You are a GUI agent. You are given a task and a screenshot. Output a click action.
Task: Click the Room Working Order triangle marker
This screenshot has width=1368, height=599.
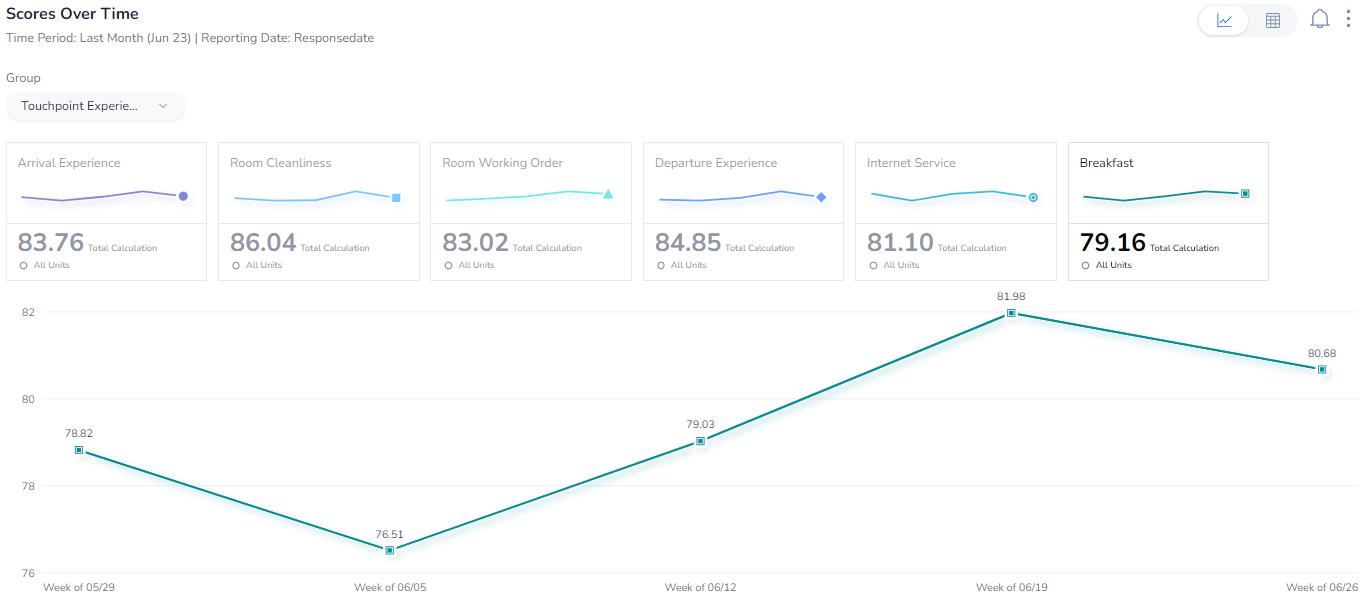coord(608,194)
